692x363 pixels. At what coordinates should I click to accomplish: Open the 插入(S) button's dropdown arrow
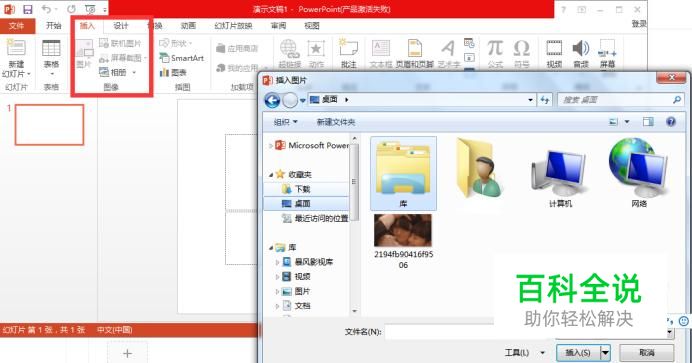pos(606,352)
